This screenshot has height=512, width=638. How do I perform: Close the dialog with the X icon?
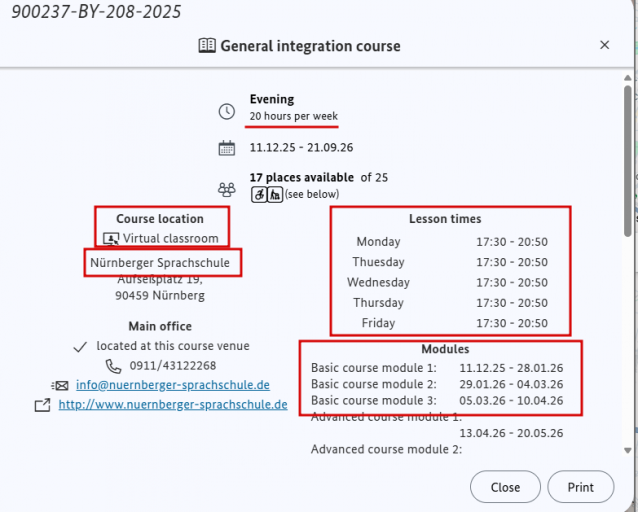[605, 45]
